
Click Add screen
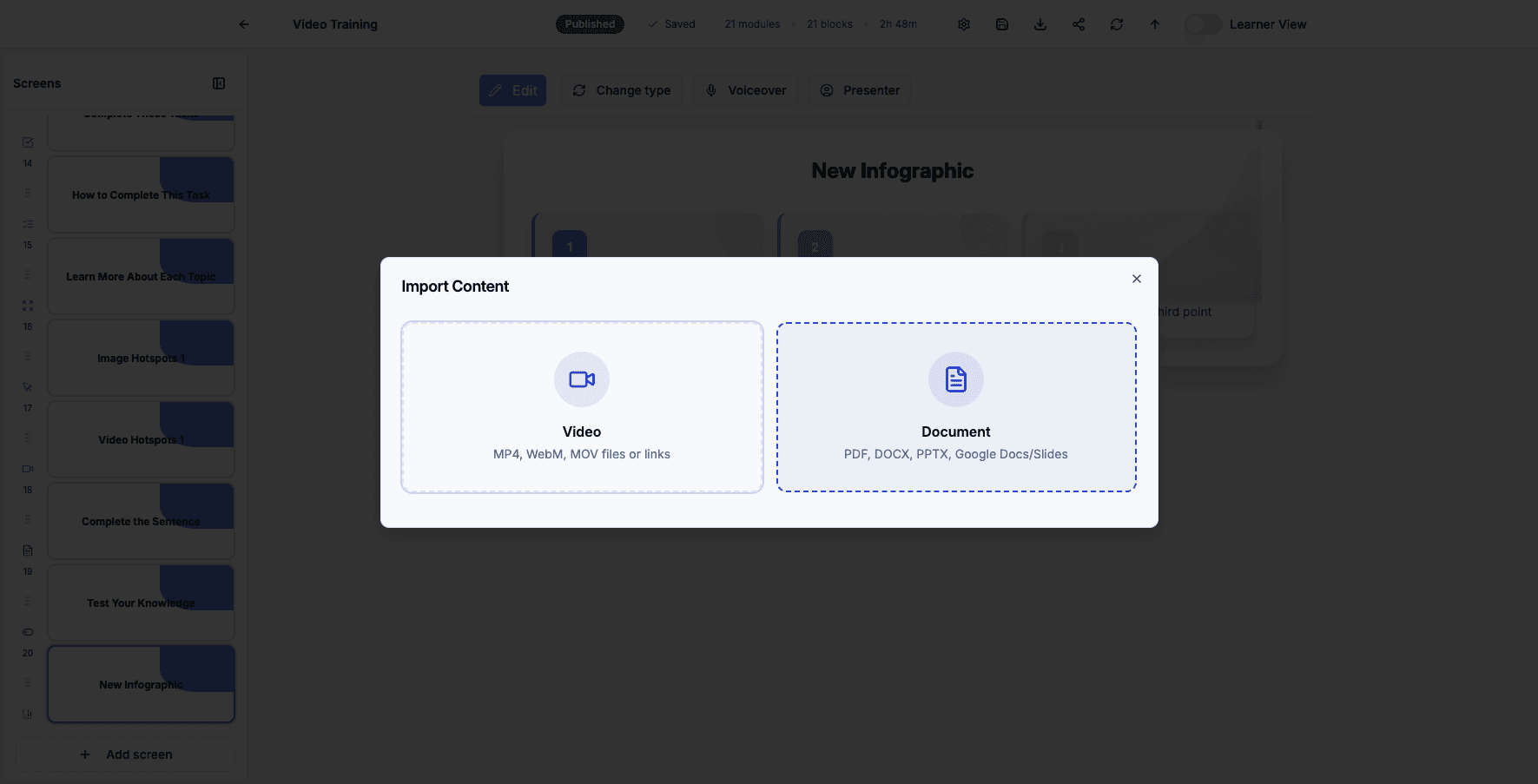click(x=124, y=754)
